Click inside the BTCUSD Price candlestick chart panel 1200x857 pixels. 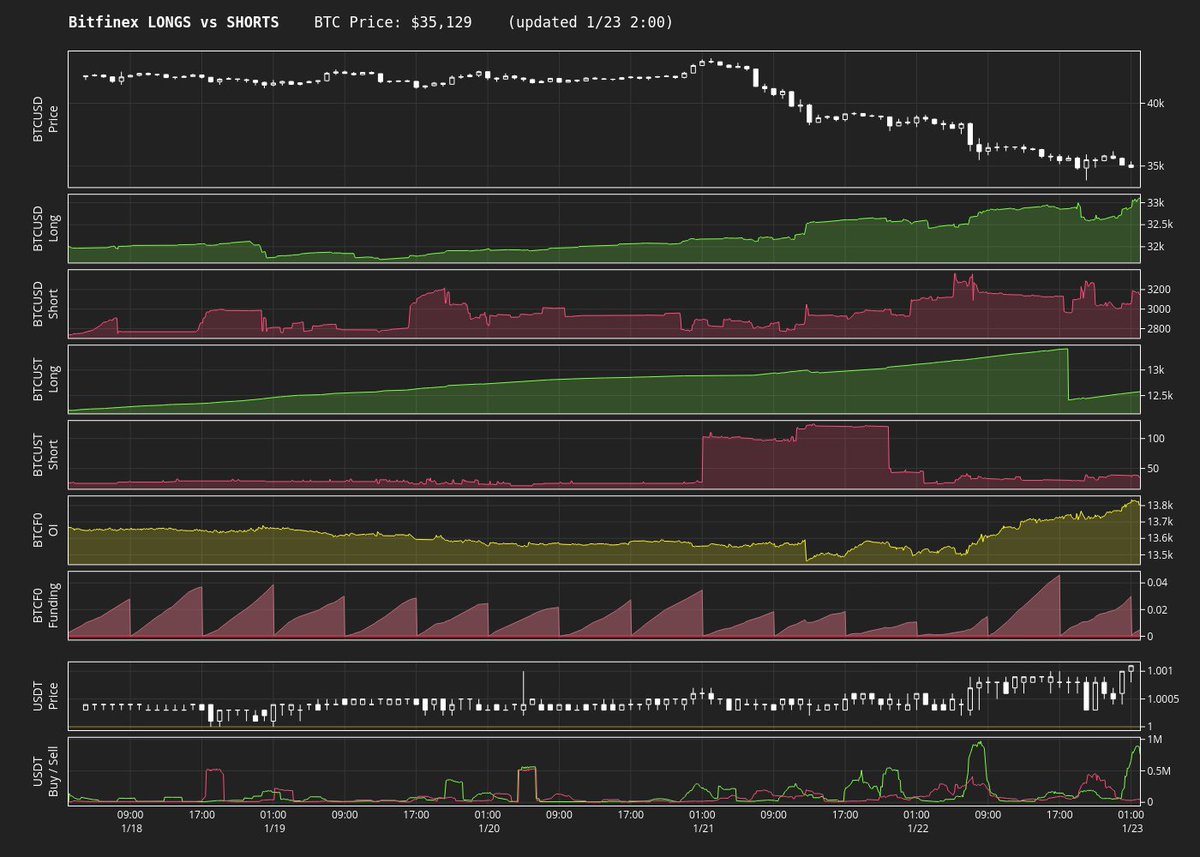(604, 118)
